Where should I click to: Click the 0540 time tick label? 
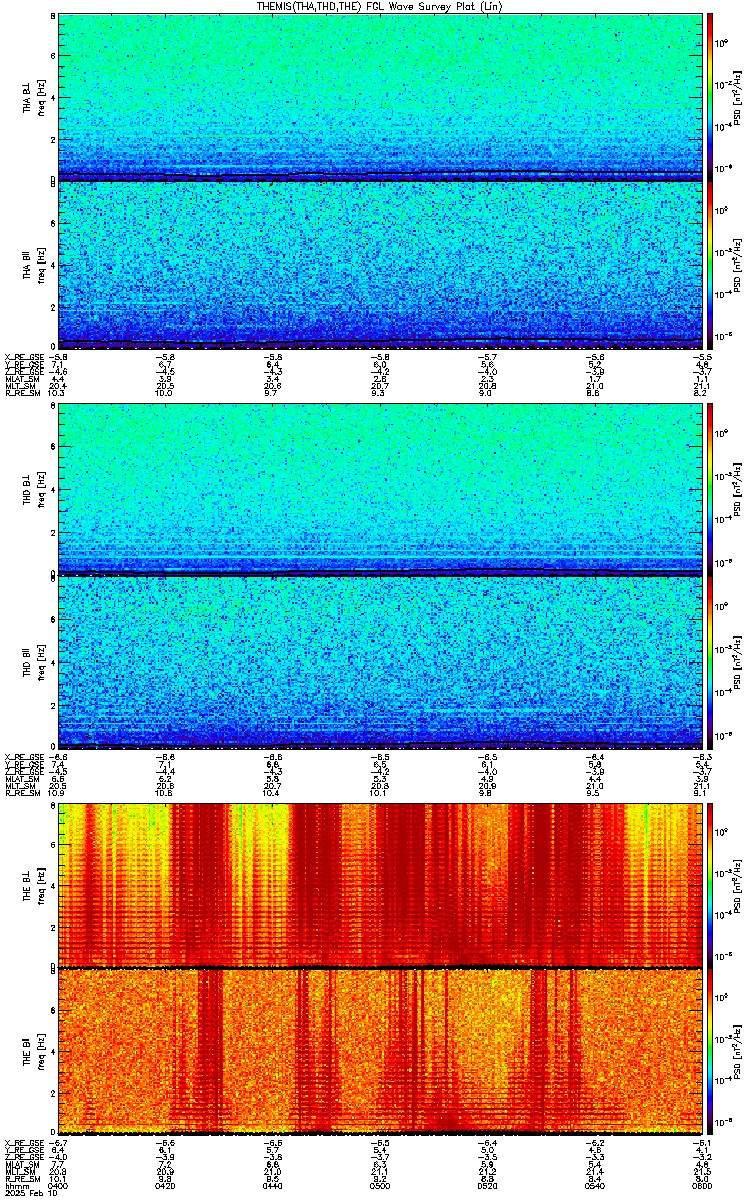pyautogui.click(x=597, y=1185)
